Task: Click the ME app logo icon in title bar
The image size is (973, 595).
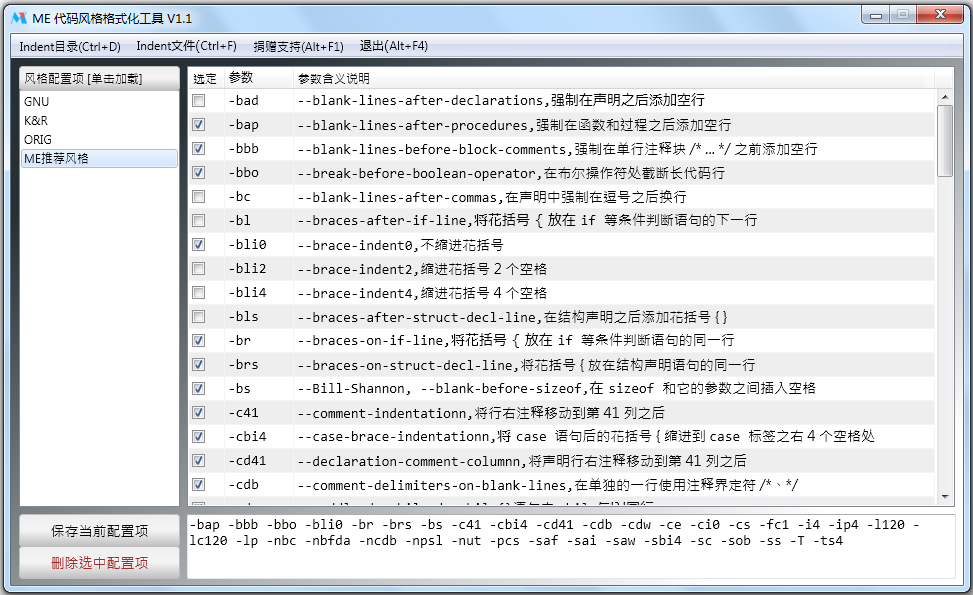Action: [x=19, y=18]
